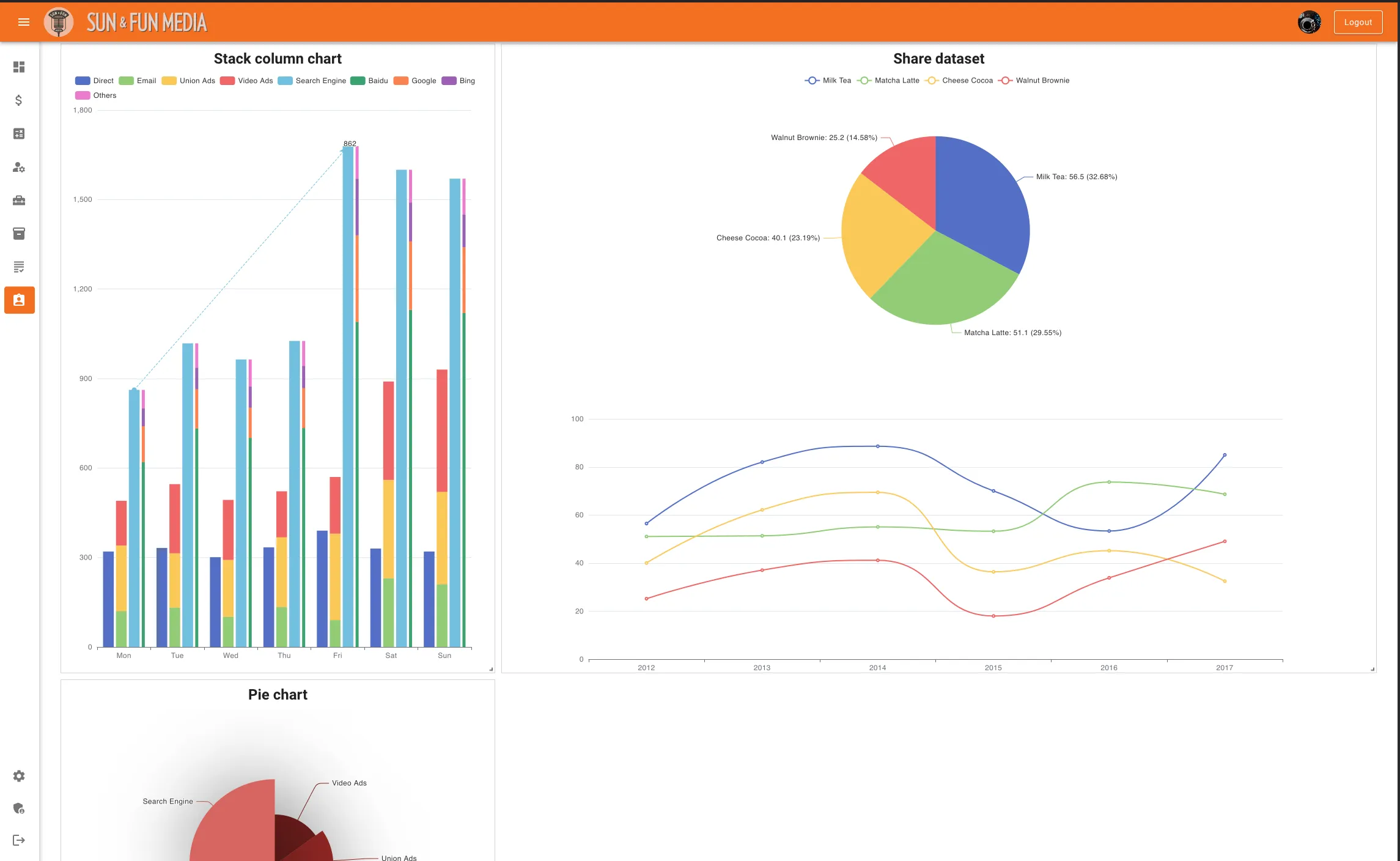The width and height of the screenshot is (1400, 861).
Task: Open the user avatar profile picture
Action: tap(1309, 22)
